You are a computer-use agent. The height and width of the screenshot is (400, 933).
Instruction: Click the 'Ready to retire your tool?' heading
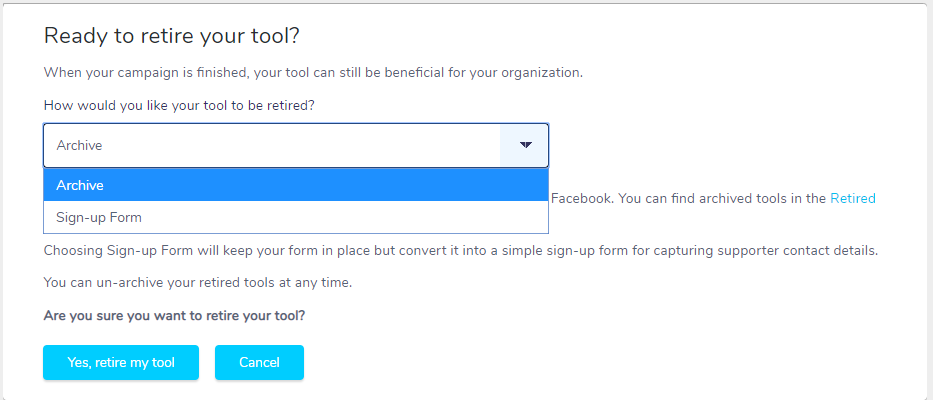coord(171,36)
